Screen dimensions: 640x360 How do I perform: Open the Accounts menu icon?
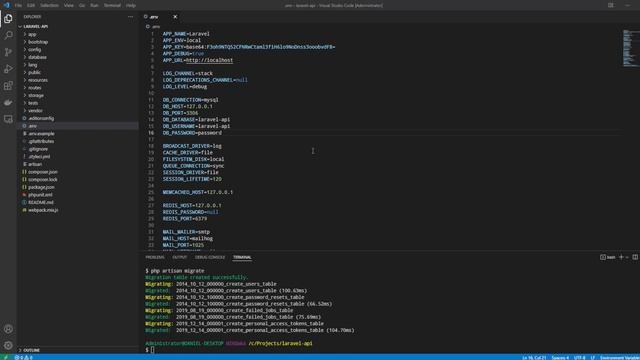[8, 329]
